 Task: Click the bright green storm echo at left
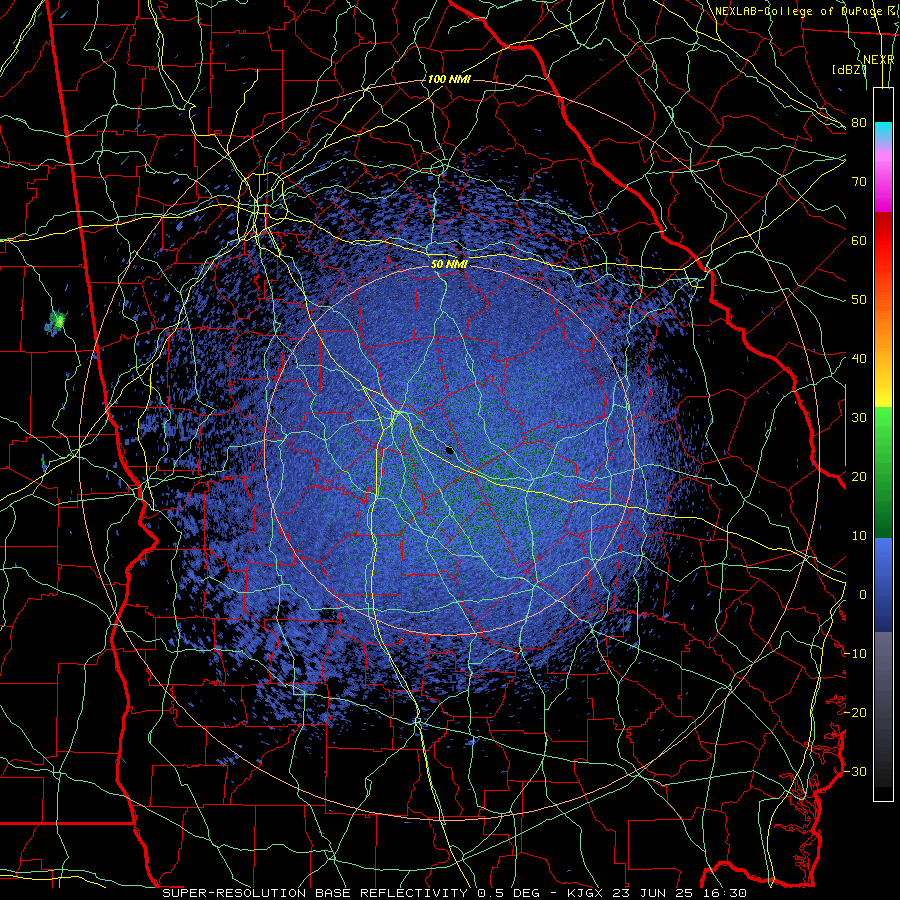pos(56,321)
